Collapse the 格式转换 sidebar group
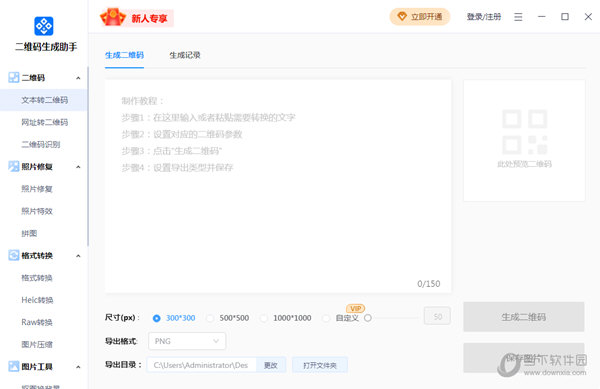The width and height of the screenshot is (600, 389). [x=78, y=256]
